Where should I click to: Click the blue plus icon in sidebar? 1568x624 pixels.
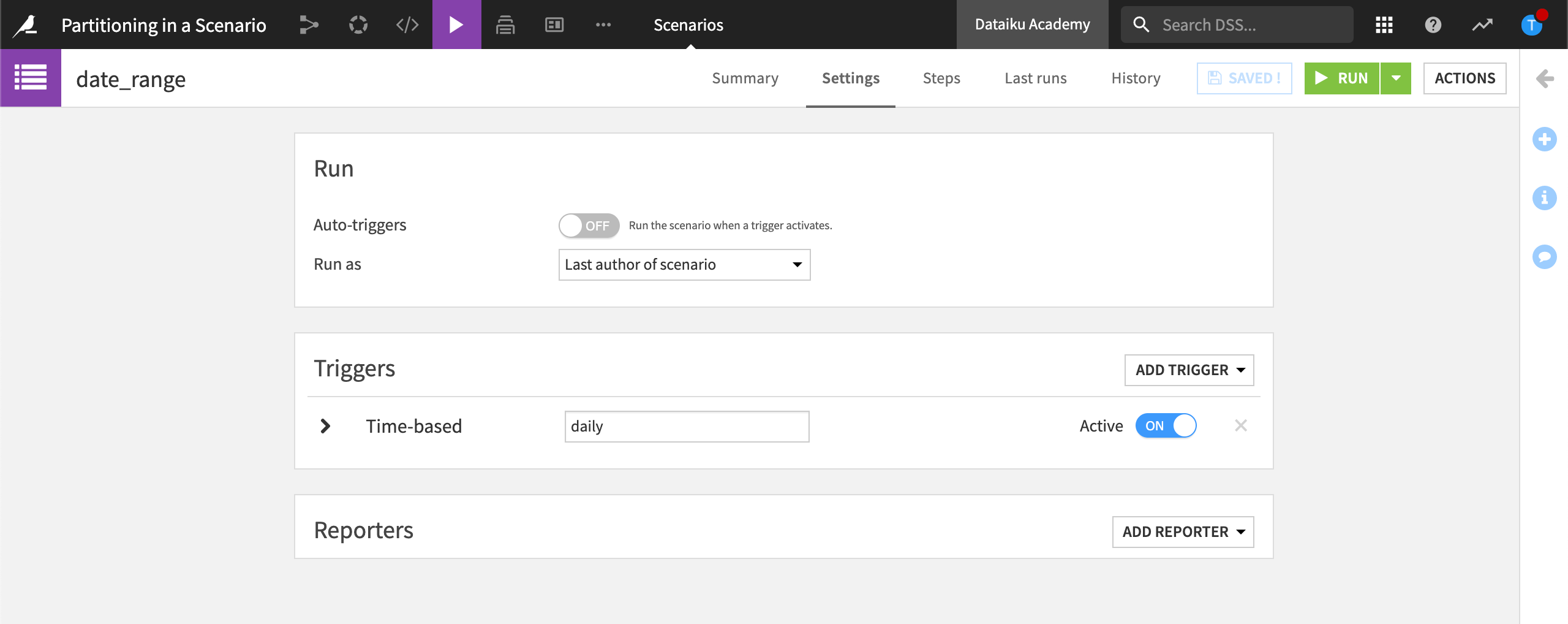click(1544, 139)
